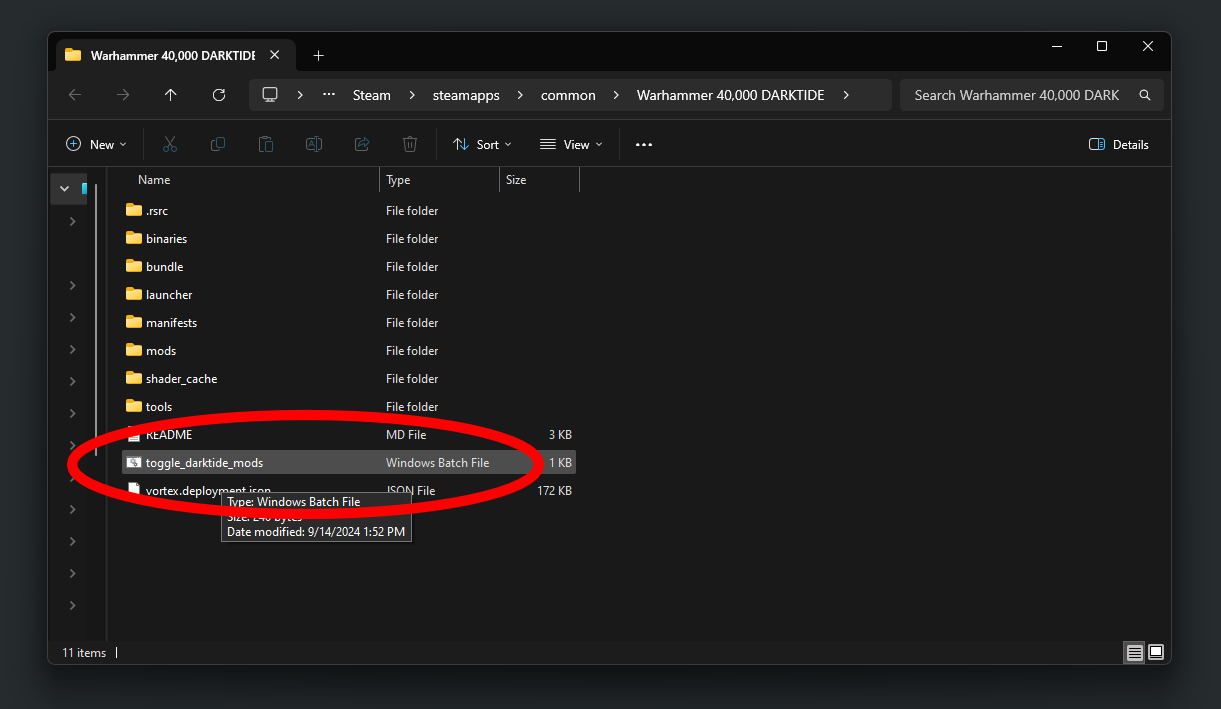This screenshot has width=1221, height=709.
Task: Close the Warhammer 40,000 DARKTIDE tab
Action: click(x=276, y=55)
